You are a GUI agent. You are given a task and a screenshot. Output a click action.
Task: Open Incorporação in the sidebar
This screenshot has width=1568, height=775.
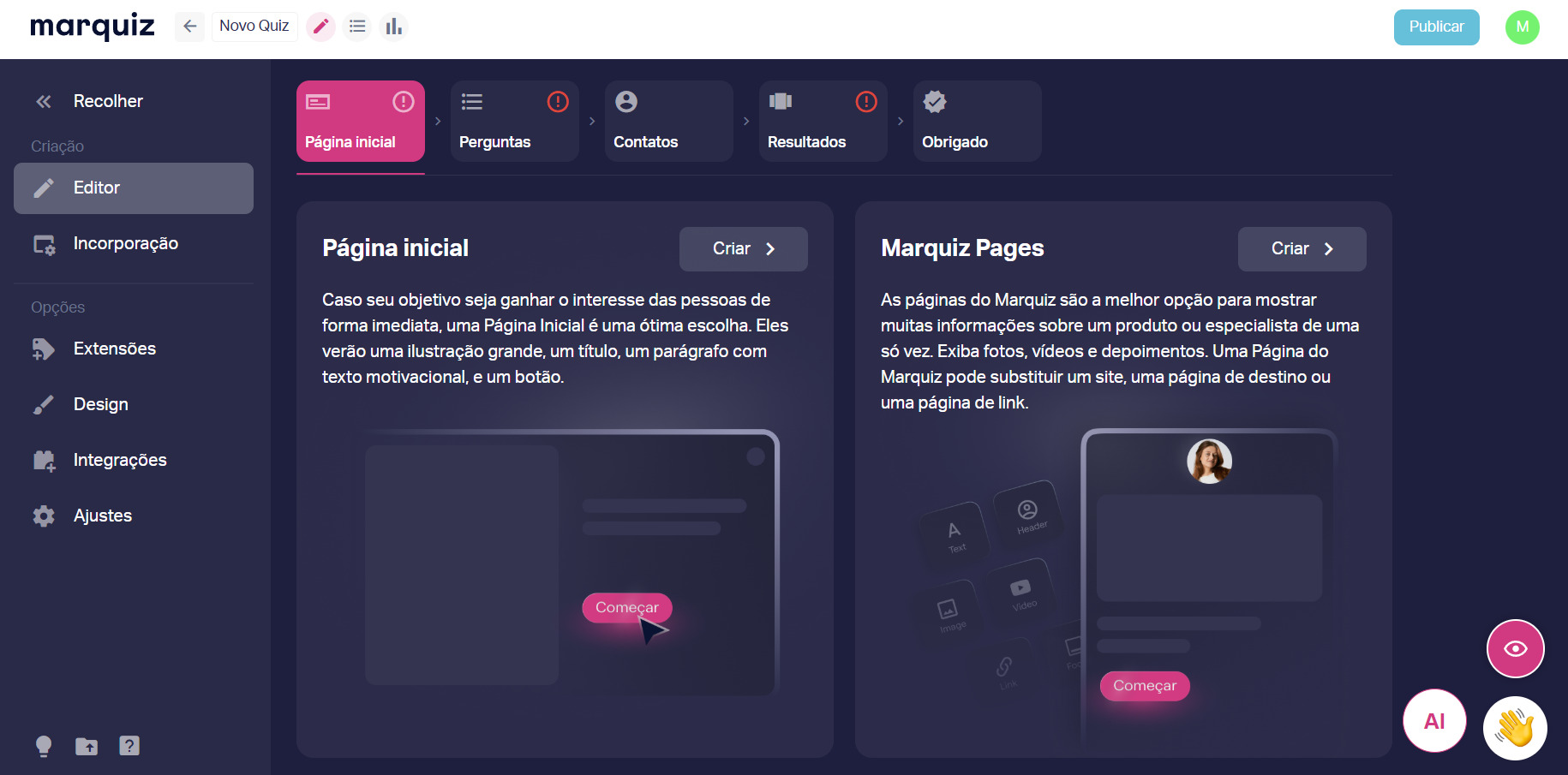point(134,244)
